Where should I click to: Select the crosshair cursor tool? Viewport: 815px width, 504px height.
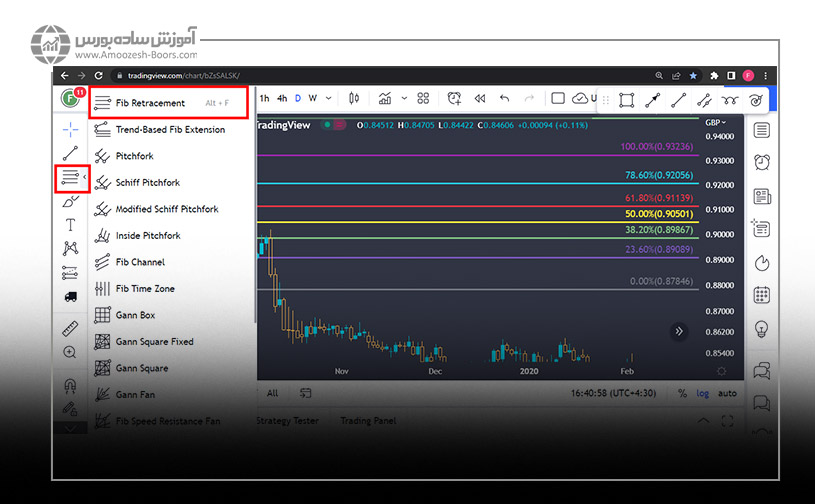(x=70, y=130)
